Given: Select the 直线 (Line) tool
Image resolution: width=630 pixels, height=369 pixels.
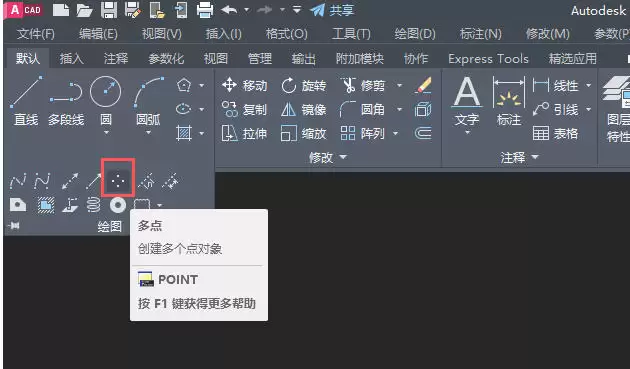Looking at the screenshot, I should coord(26,100).
